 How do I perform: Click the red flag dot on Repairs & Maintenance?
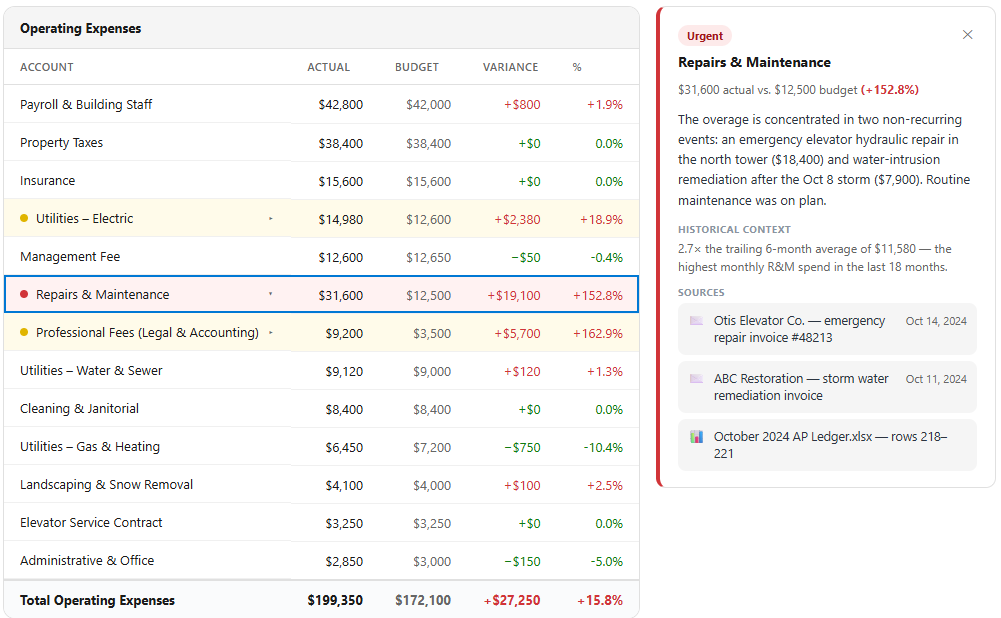[24, 294]
